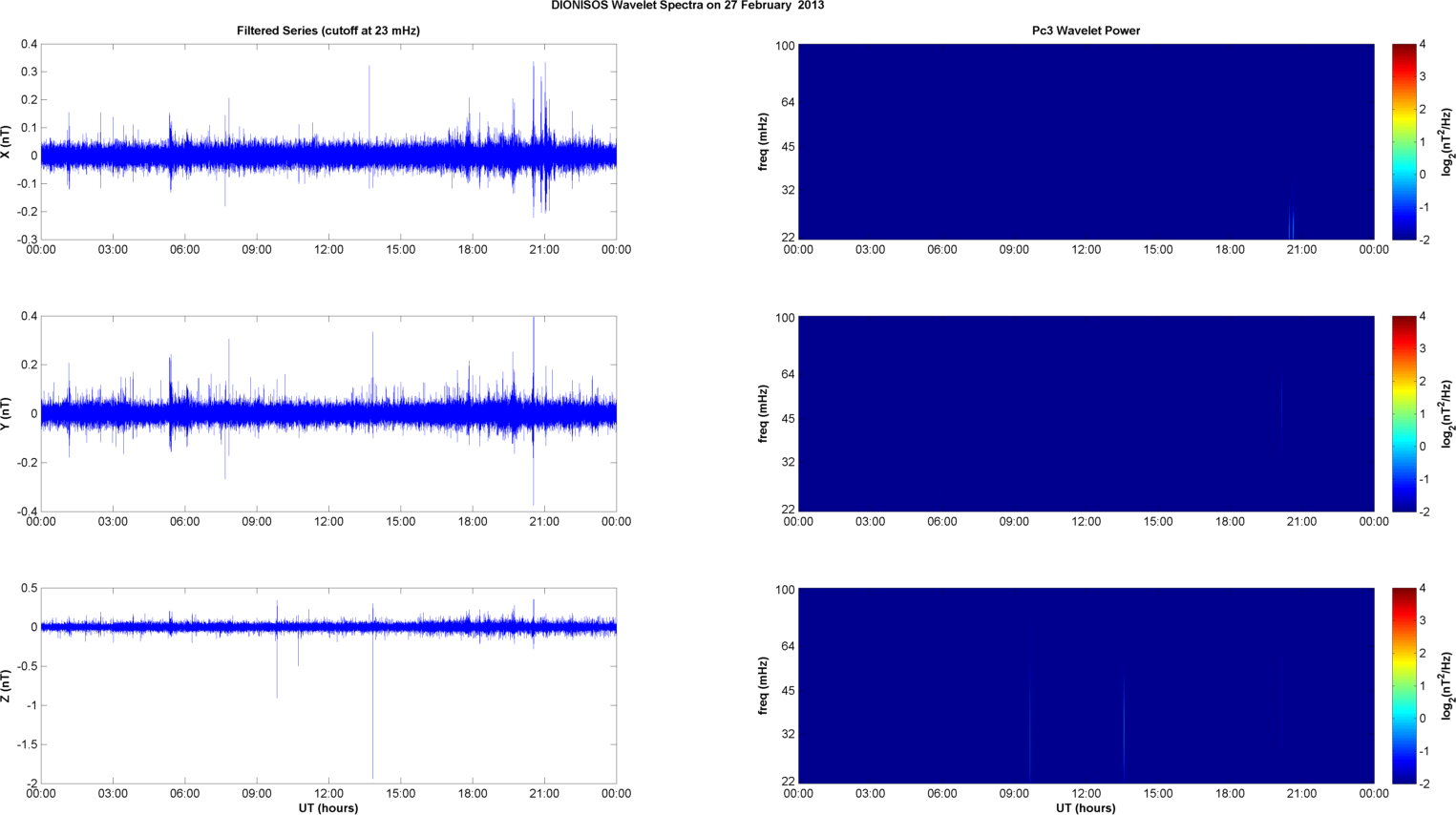Click freq (mHz) label of middle spectrogram
This screenshot has height=815, width=1456.
point(764,413)
